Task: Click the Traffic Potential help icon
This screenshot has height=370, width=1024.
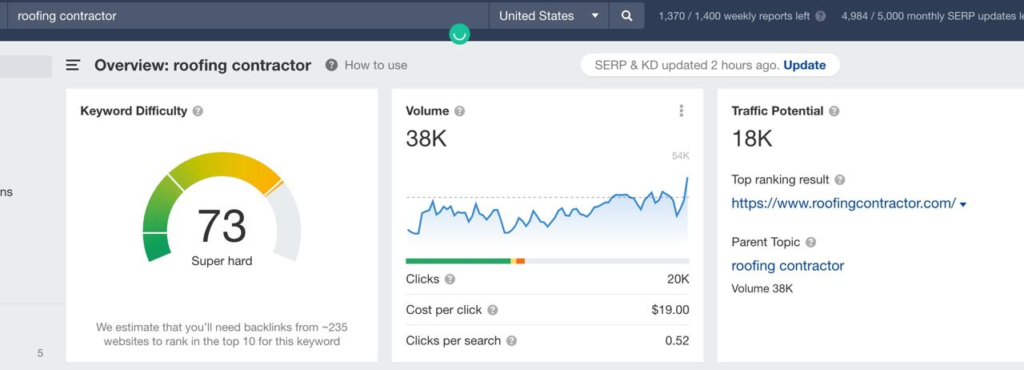Action: coord(834,112)
